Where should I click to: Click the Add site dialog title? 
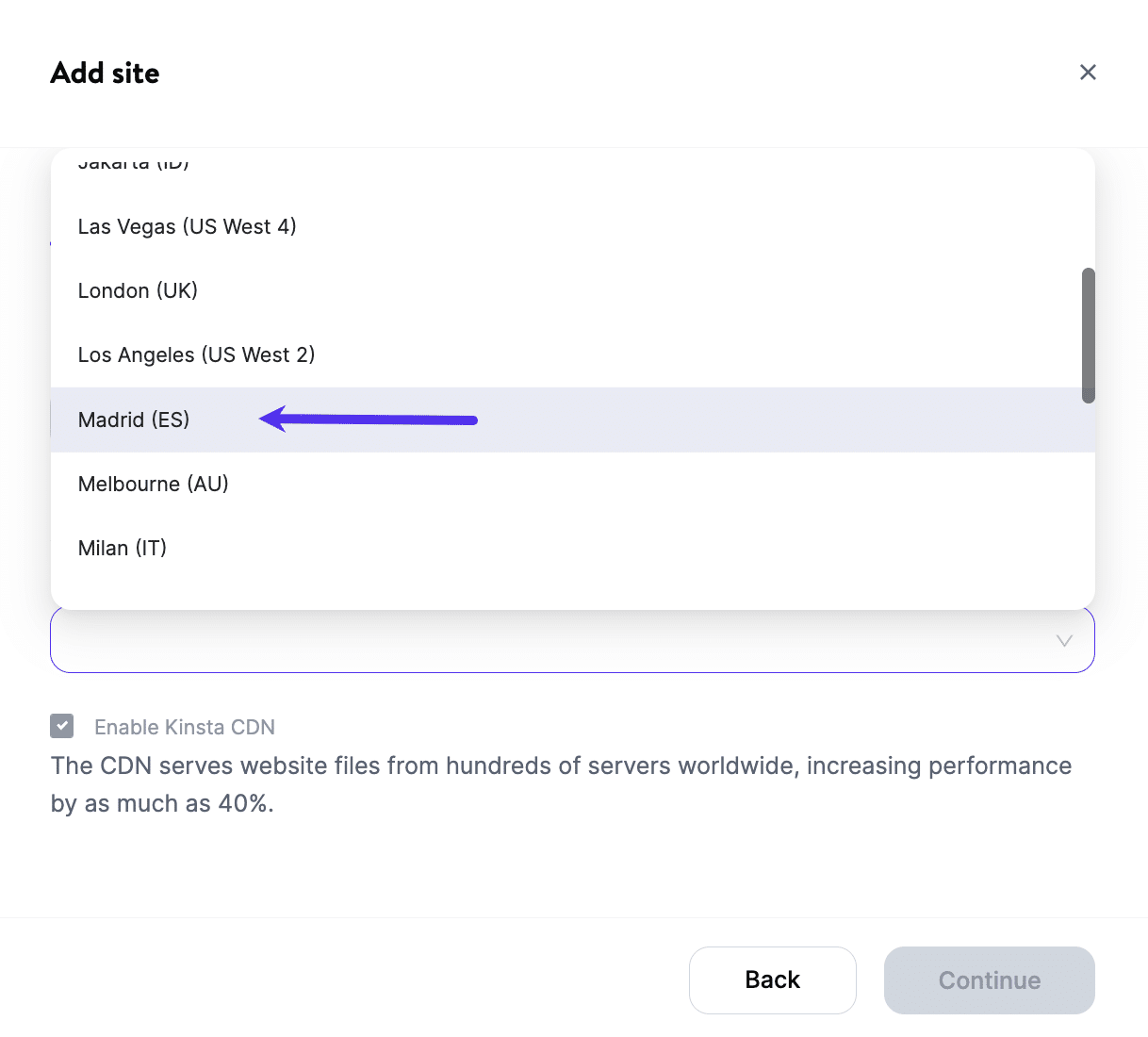tap(105, 73)
